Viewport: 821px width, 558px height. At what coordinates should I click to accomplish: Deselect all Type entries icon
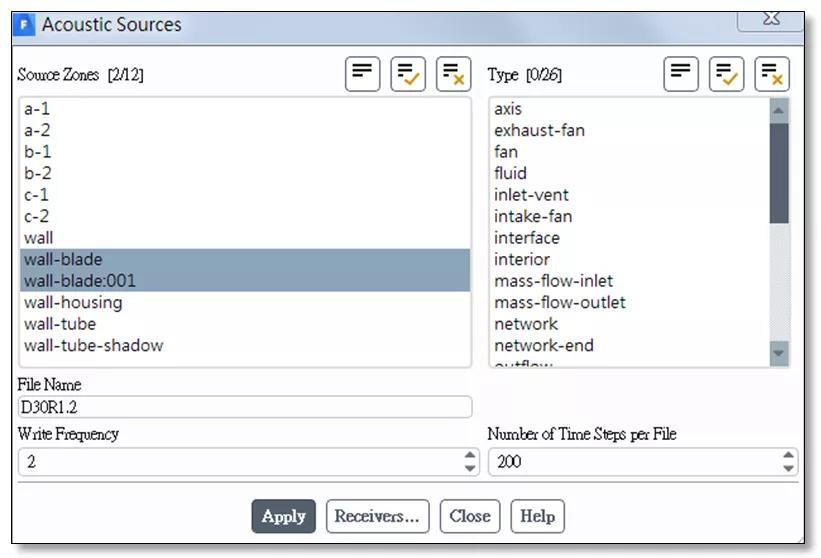[772, 74]
